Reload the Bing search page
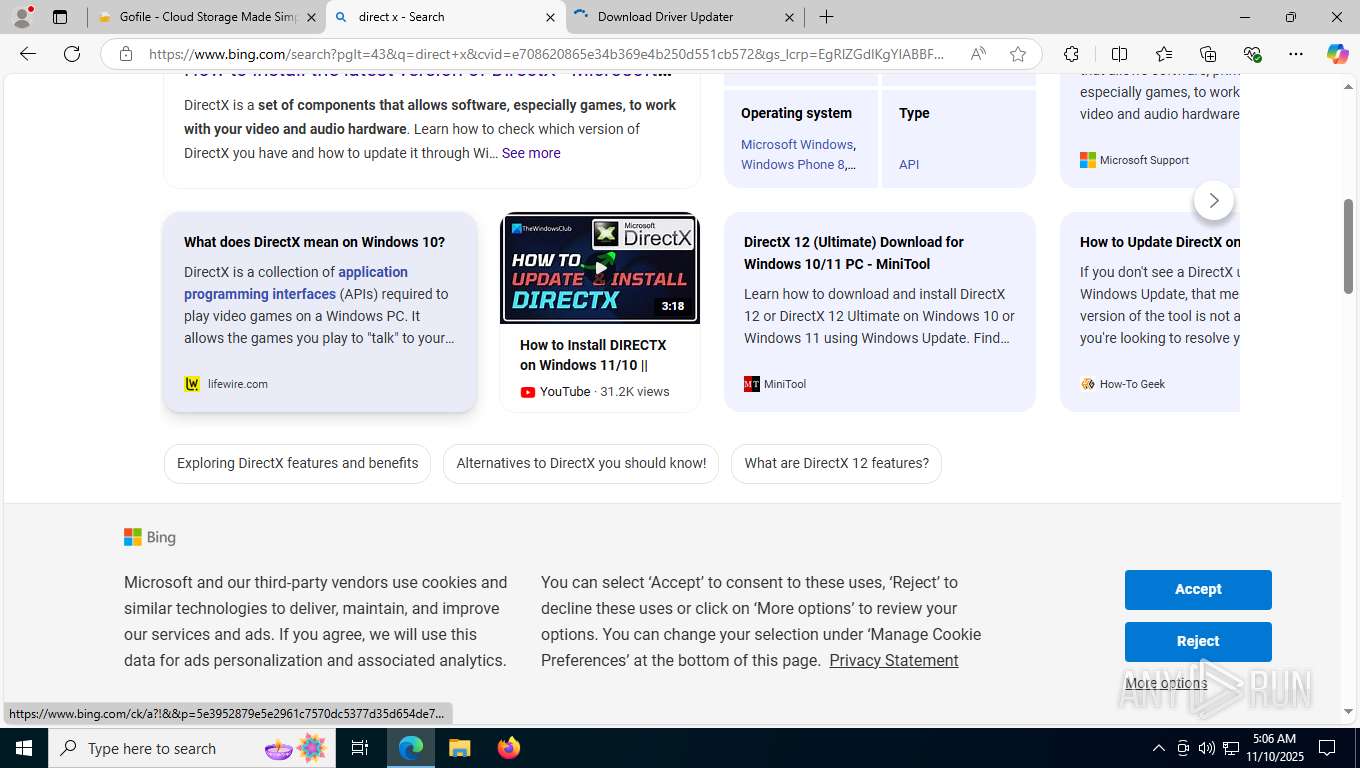Screen dimensions: 1360x768 [72, 54]
